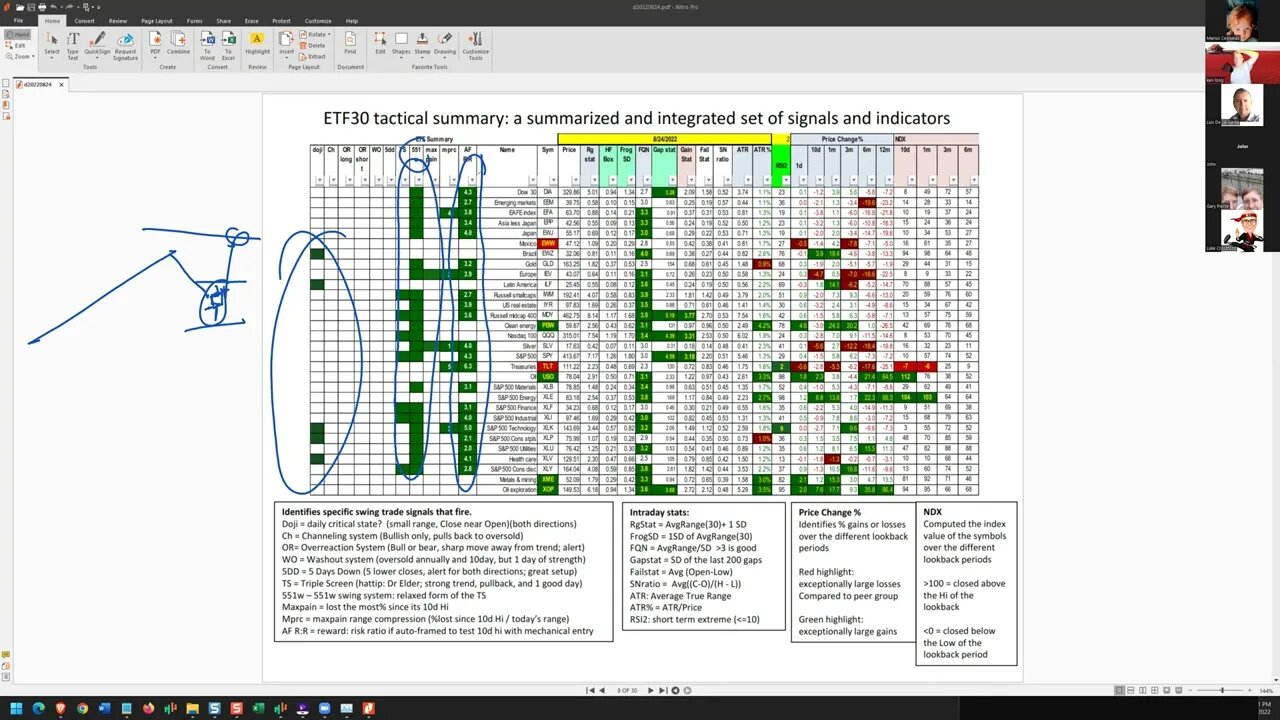Open the File menu

(x=18, y=20)
